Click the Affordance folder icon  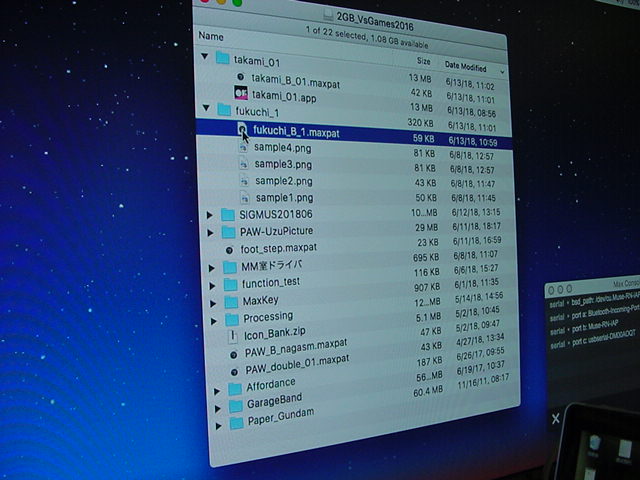coord(235,389)
